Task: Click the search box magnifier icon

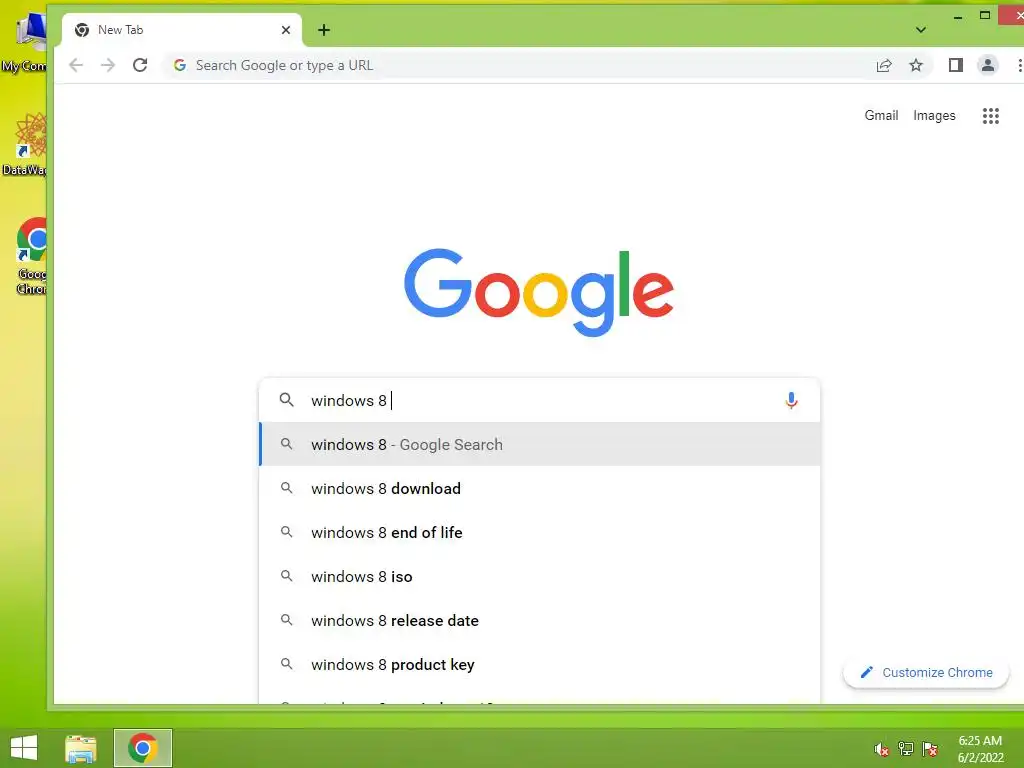Action: [286, 400]
